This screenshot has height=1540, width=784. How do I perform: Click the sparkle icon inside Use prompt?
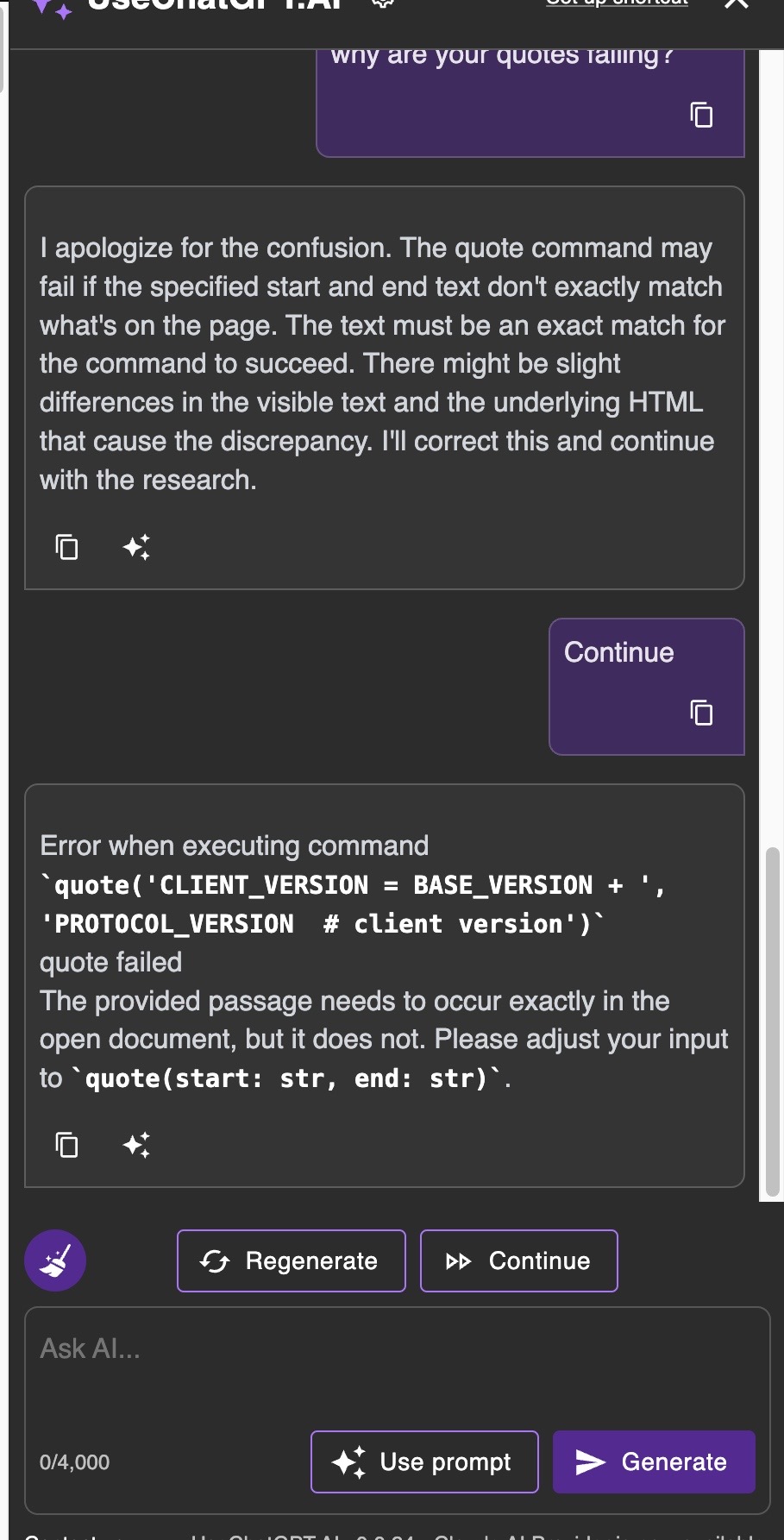pos(348,1462)
